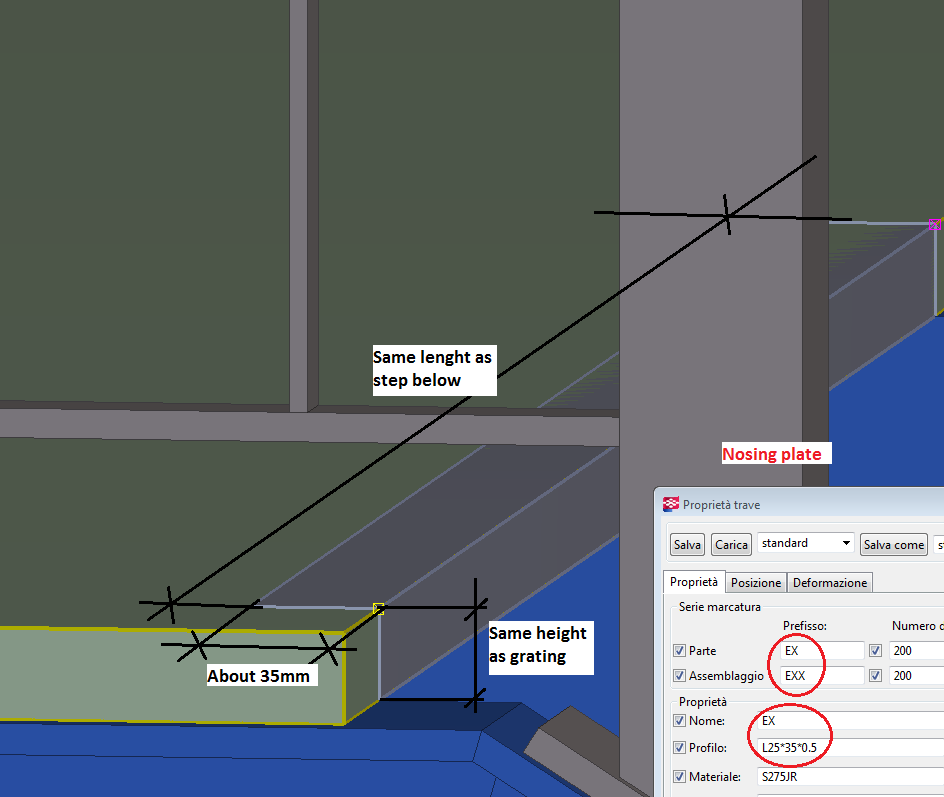Toggle the Parte checkbox
The image size is (944, 797).
click(681, 651)
